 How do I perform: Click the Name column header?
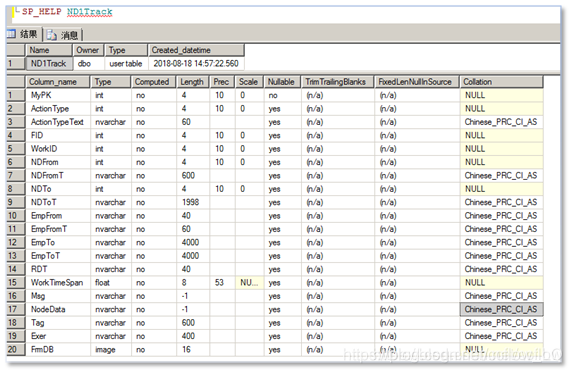click(49, 50)
